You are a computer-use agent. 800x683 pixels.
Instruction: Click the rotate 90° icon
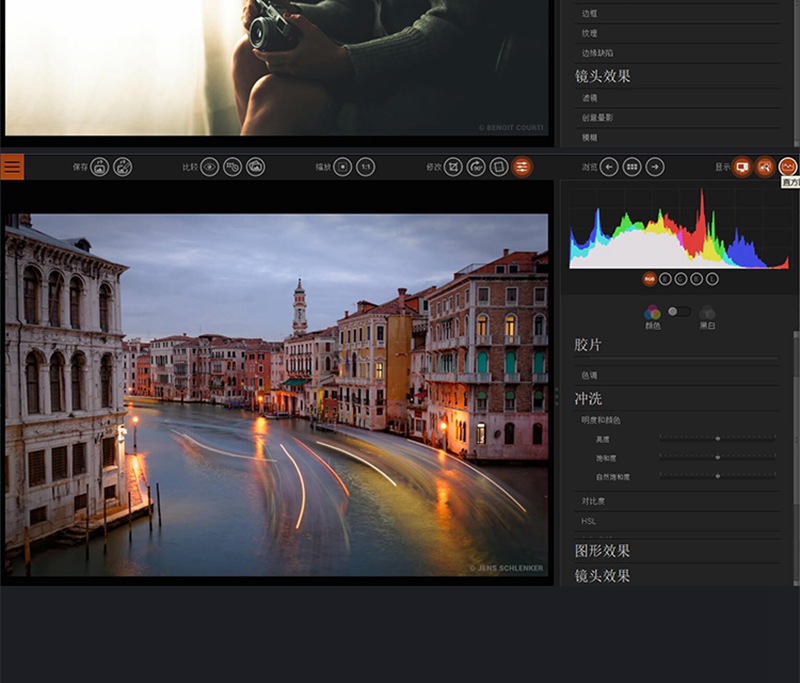[475, 166]
